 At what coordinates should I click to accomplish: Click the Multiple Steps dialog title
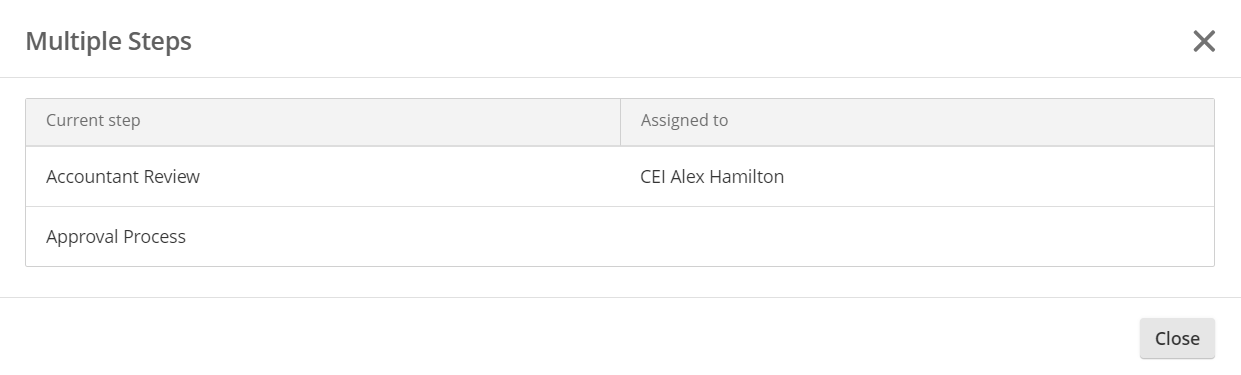tap(108, 41)
